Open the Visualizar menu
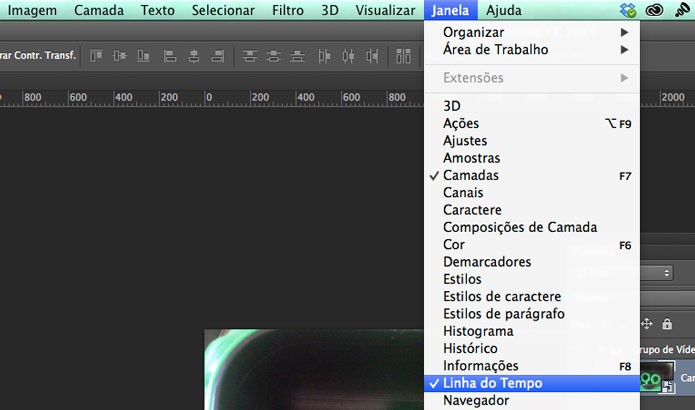The height and width of the screenshot is (410, 695). point(385,10)
